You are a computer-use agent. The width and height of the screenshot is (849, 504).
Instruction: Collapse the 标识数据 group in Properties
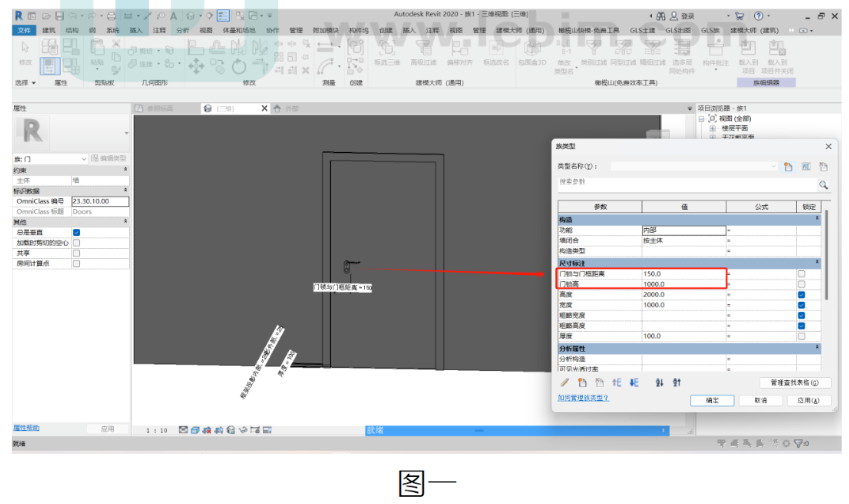coord(126,191)
